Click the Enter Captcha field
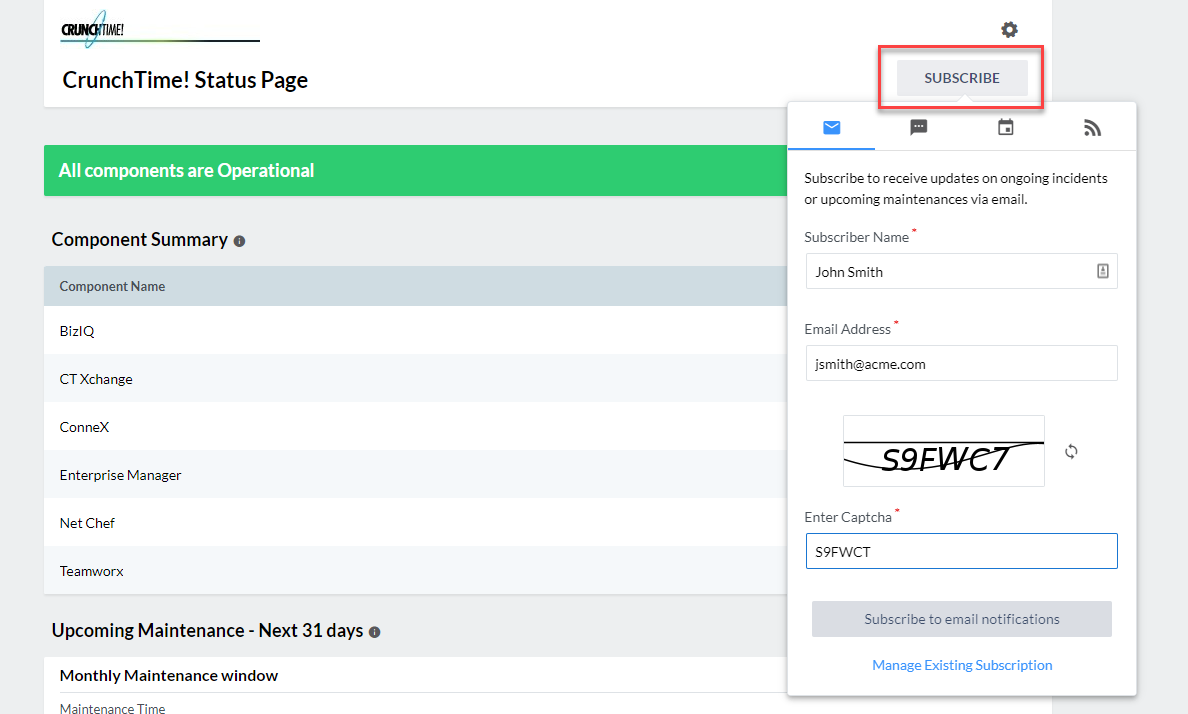The width and height of the screenshot is (1188, 714). 961,551
